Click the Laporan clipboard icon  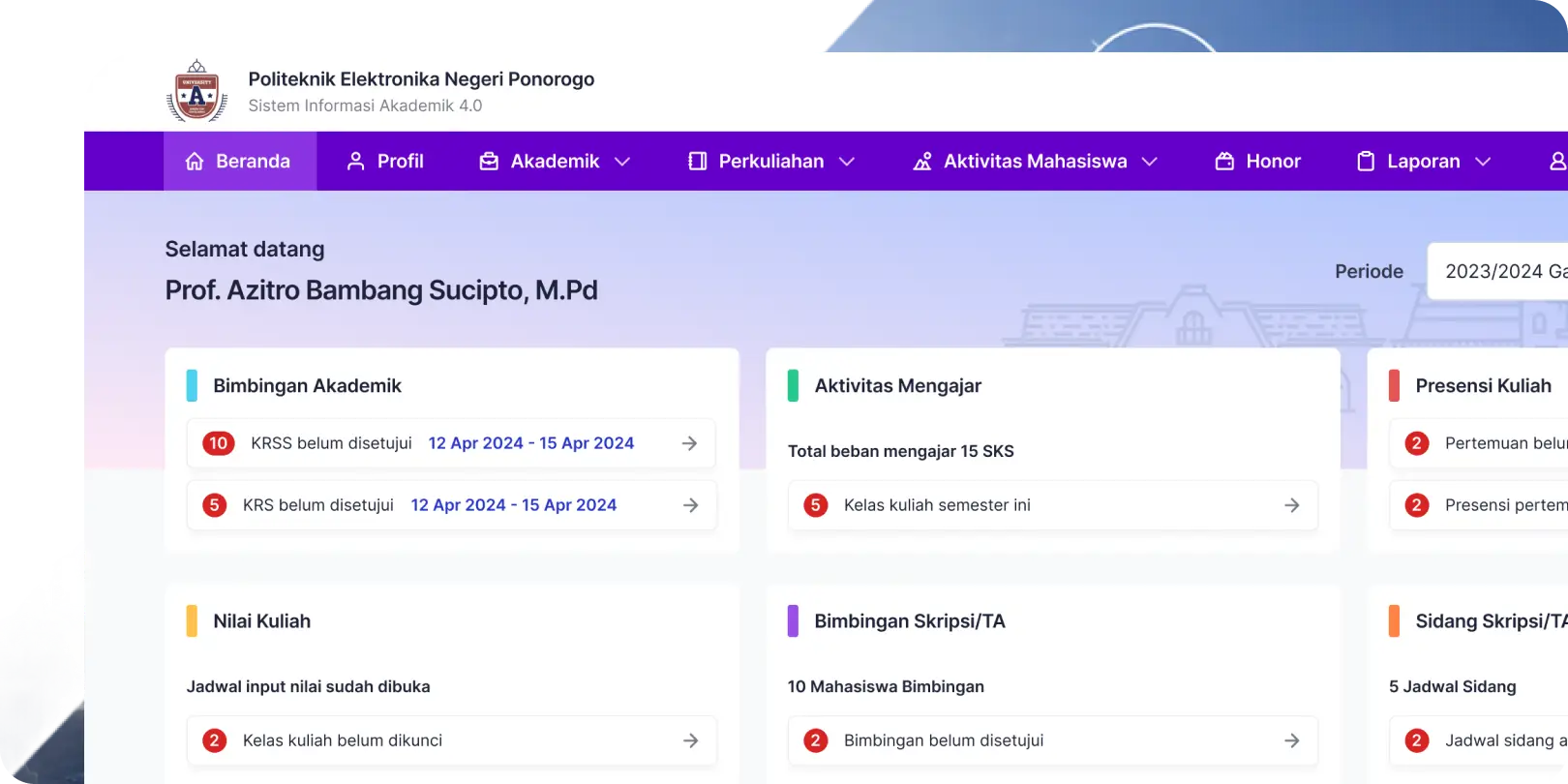(x=1366, y=162)
